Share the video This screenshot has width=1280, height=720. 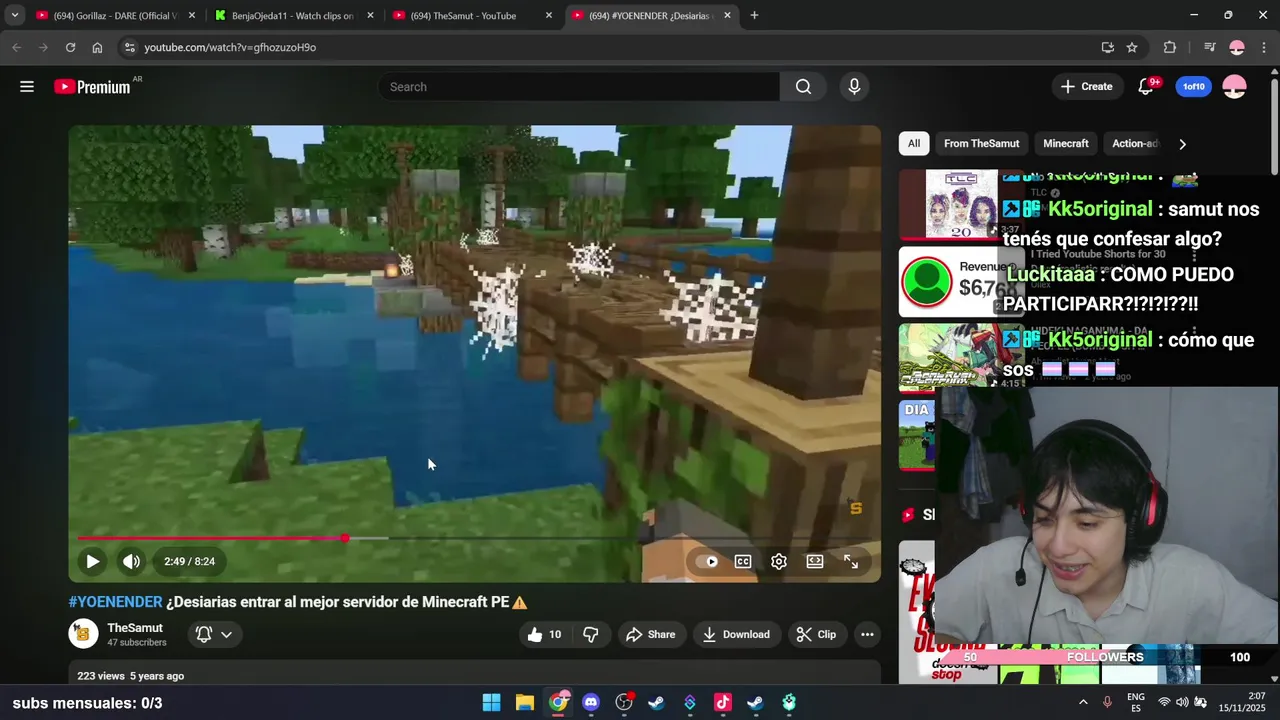tap(651, 634)
